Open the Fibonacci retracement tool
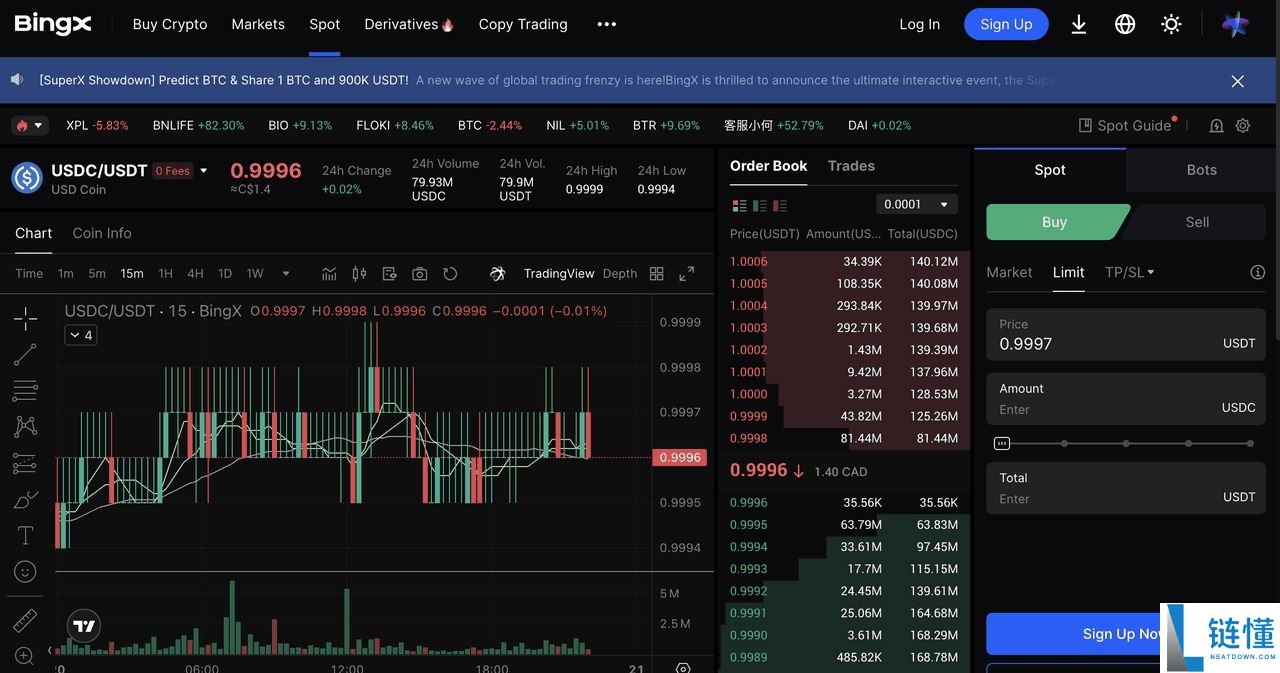The width and height of the screenshot is (1280, 673). tap(25, 390)
